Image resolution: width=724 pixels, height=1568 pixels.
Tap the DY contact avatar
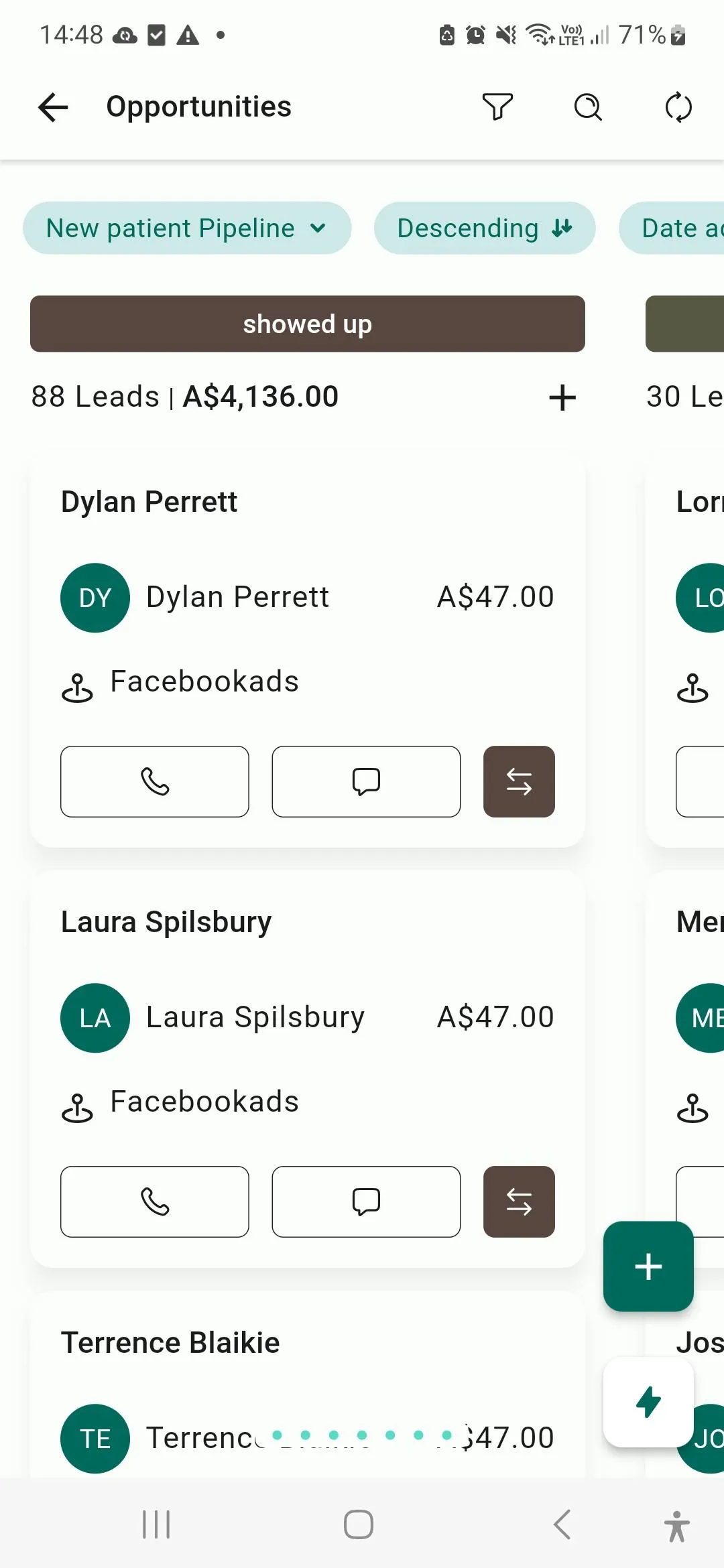tap(95, 598)
